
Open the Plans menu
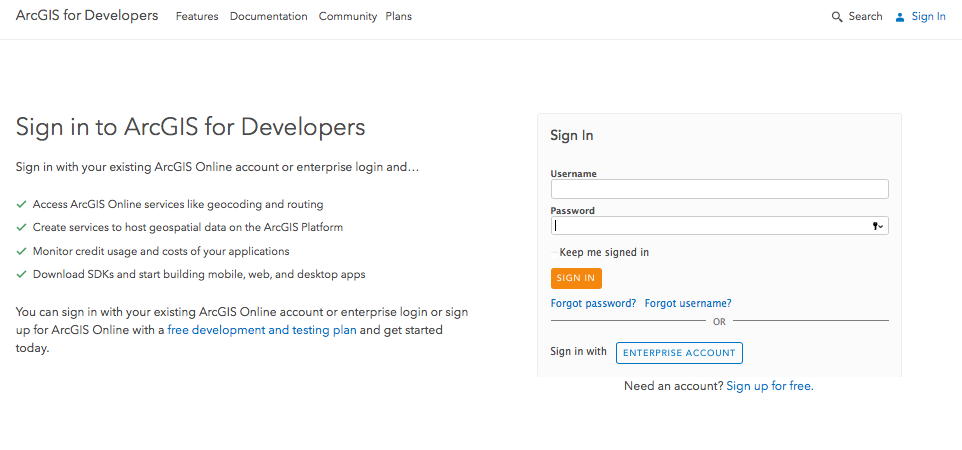click(399, 17)
